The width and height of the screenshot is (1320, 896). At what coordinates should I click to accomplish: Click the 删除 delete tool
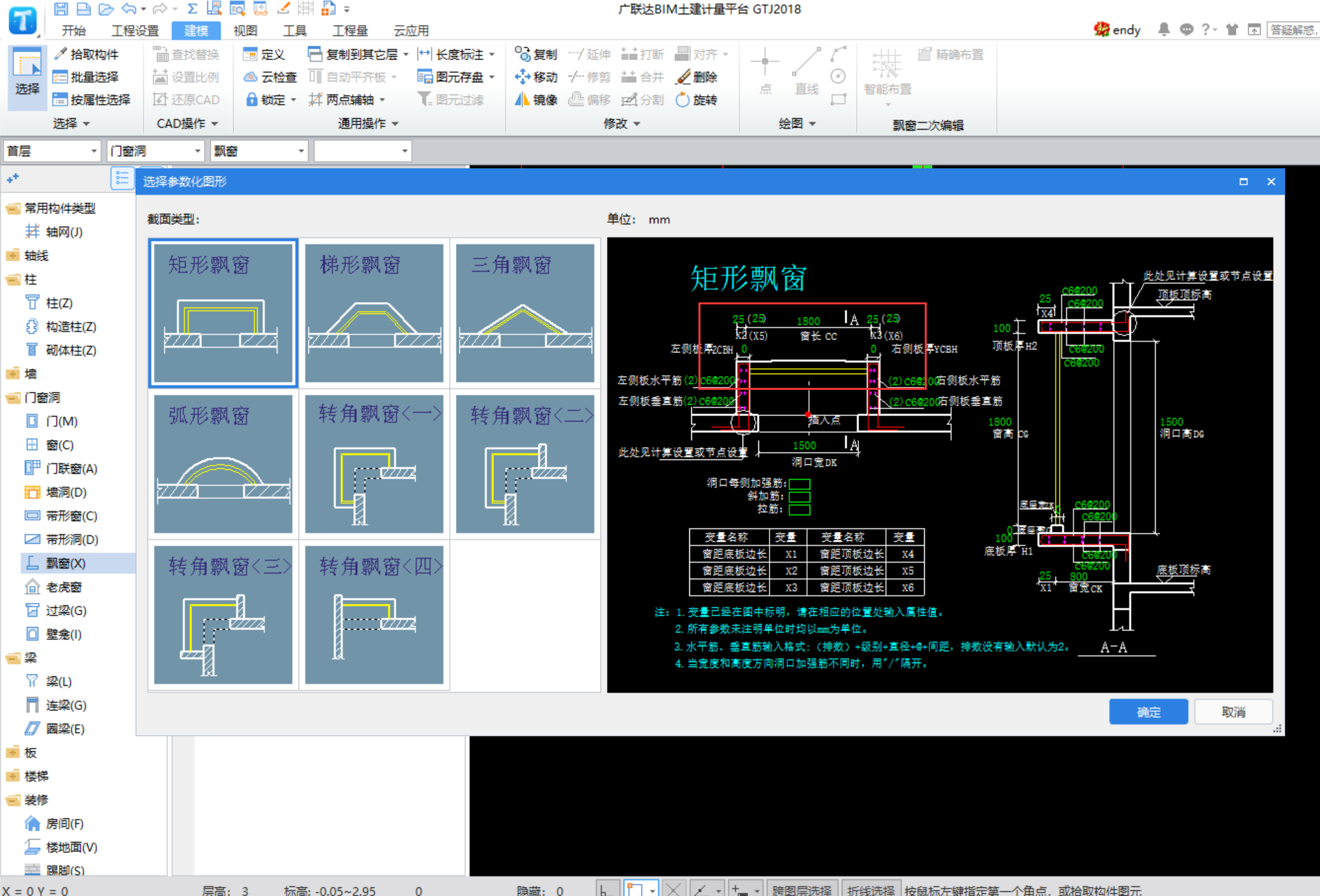pos(697,77)
